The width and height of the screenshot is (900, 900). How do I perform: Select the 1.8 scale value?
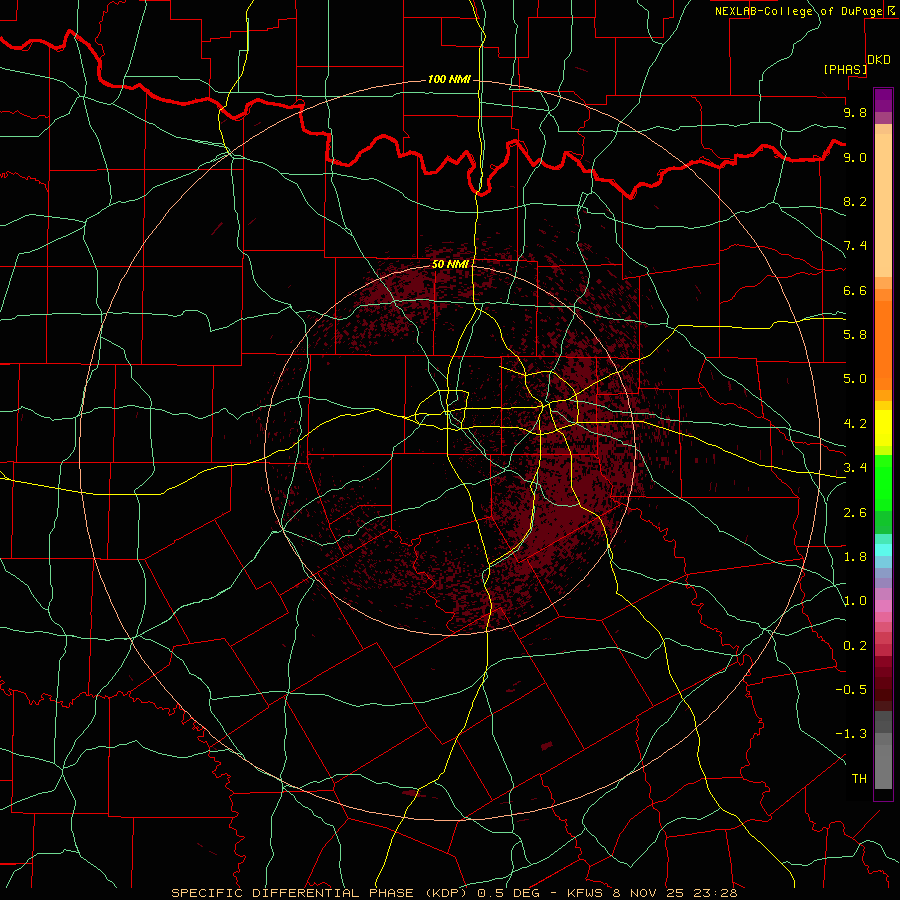point(855,557)
